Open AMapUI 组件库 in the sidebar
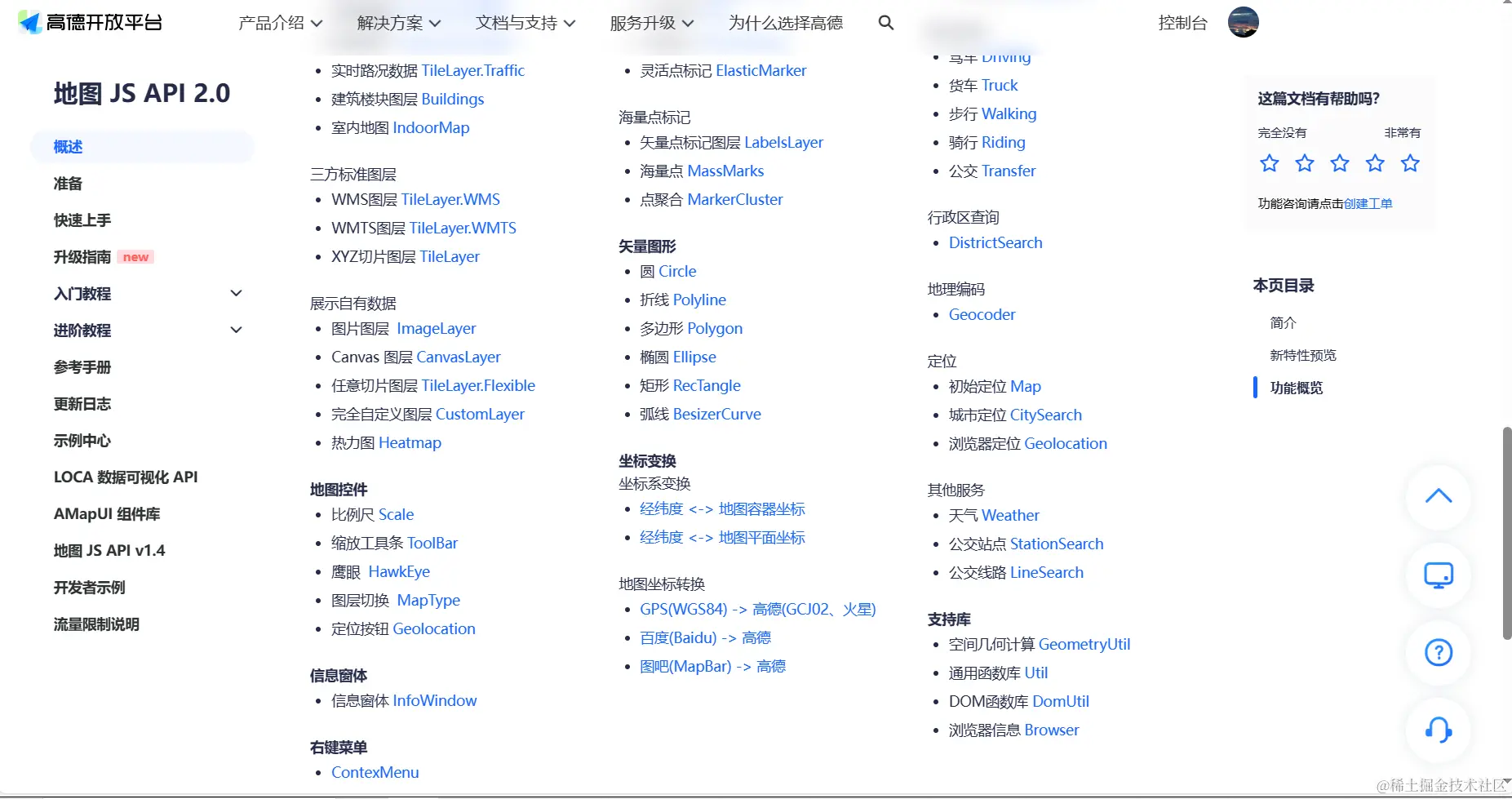Viewport: 1512px width, 799px height. point(107,514)
